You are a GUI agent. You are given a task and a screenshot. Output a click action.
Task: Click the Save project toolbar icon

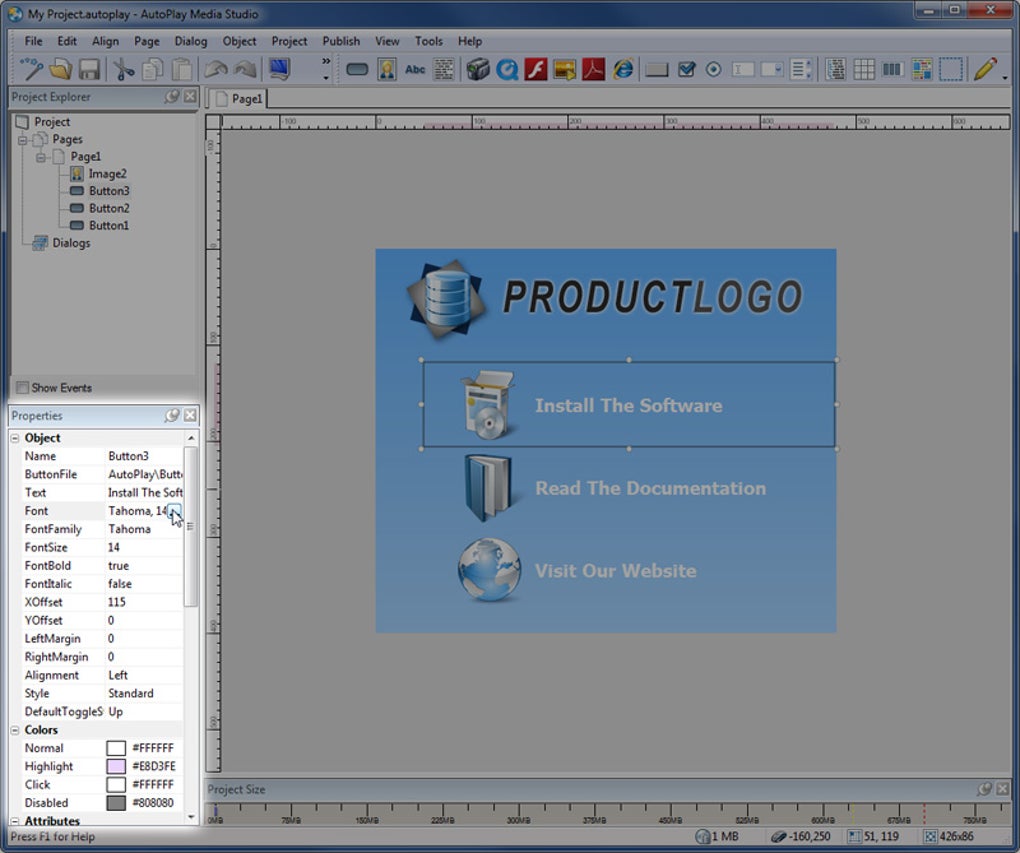coord(89,69)
